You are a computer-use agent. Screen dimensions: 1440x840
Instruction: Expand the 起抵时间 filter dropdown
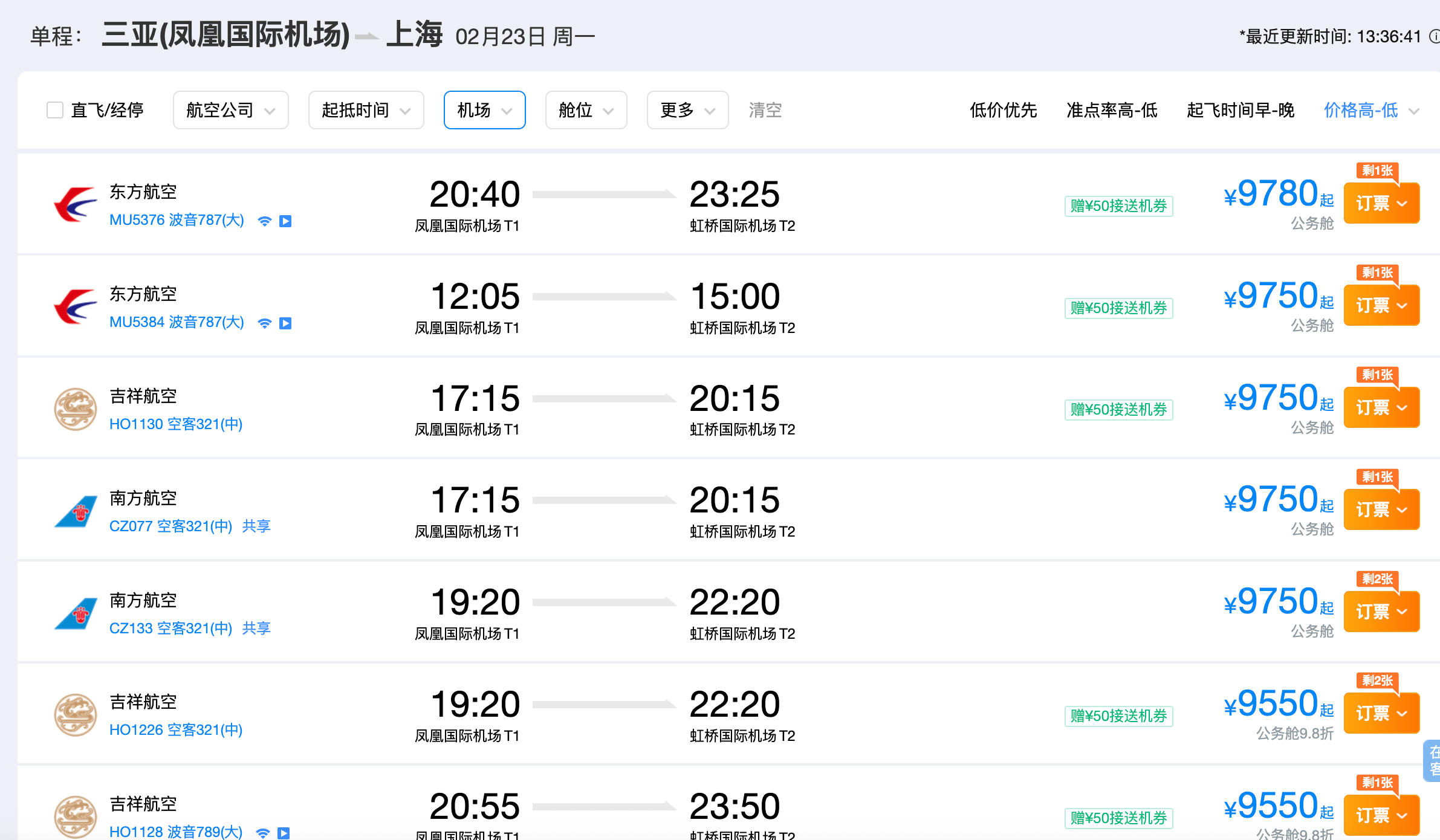366,110
